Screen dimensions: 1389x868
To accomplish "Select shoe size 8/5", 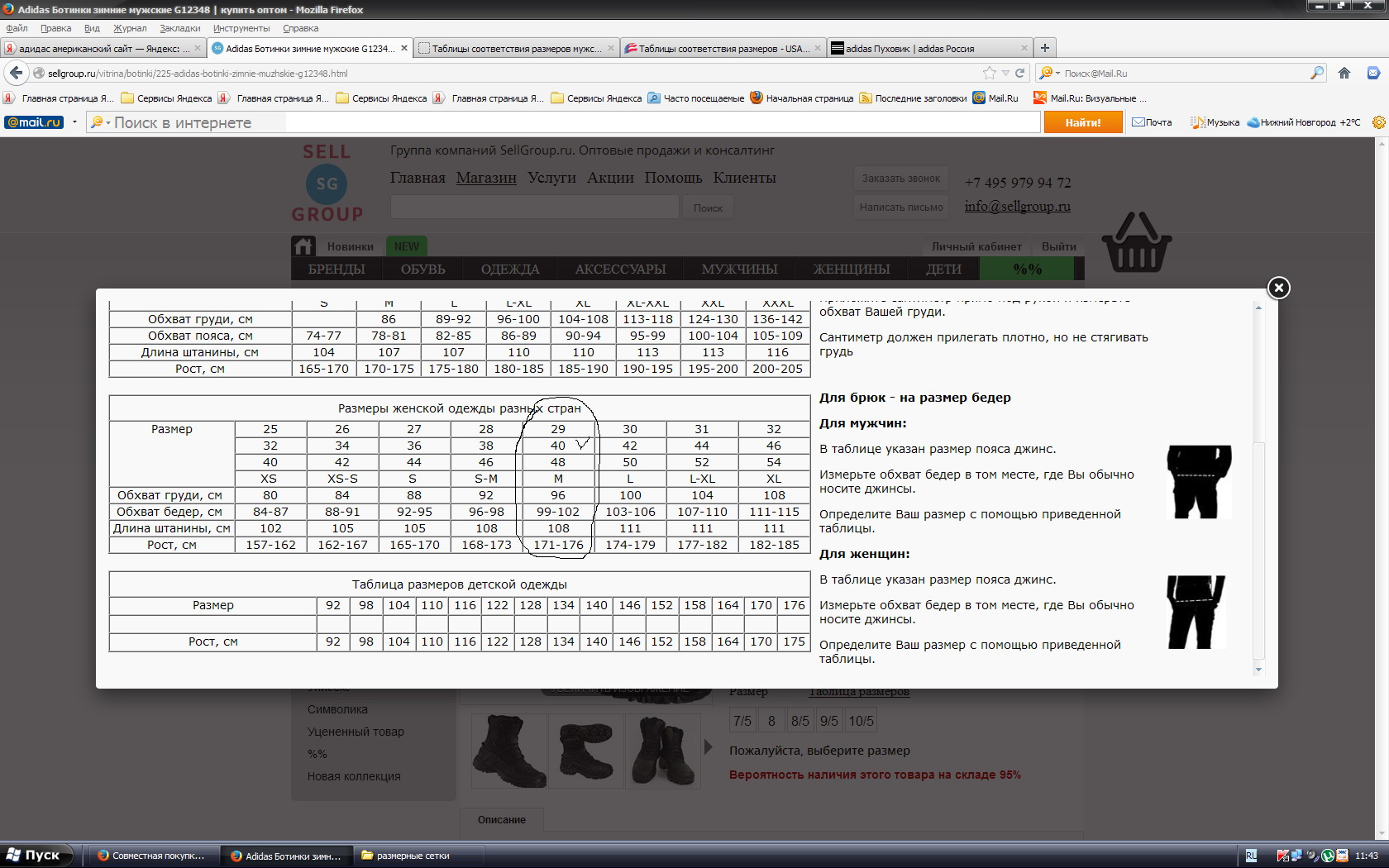I will pos(800,721).
